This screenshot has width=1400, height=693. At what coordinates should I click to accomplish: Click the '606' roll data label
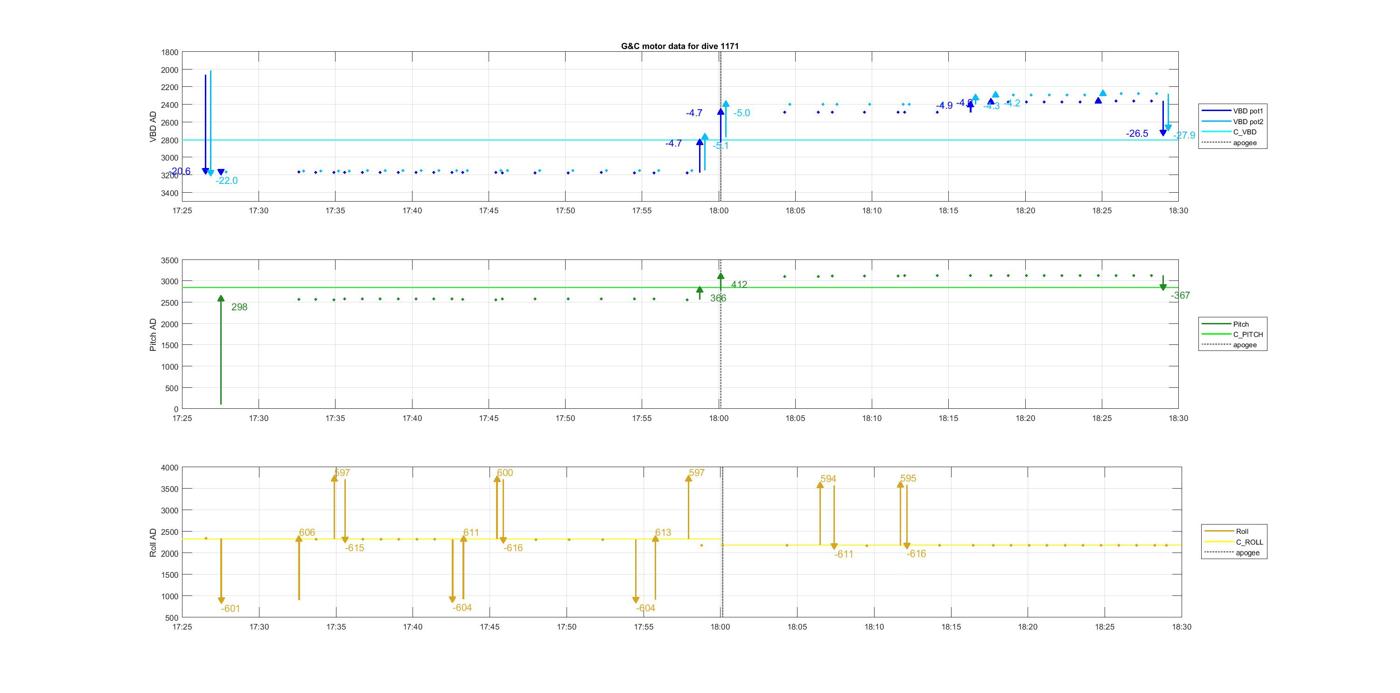[x=307, y=534]
